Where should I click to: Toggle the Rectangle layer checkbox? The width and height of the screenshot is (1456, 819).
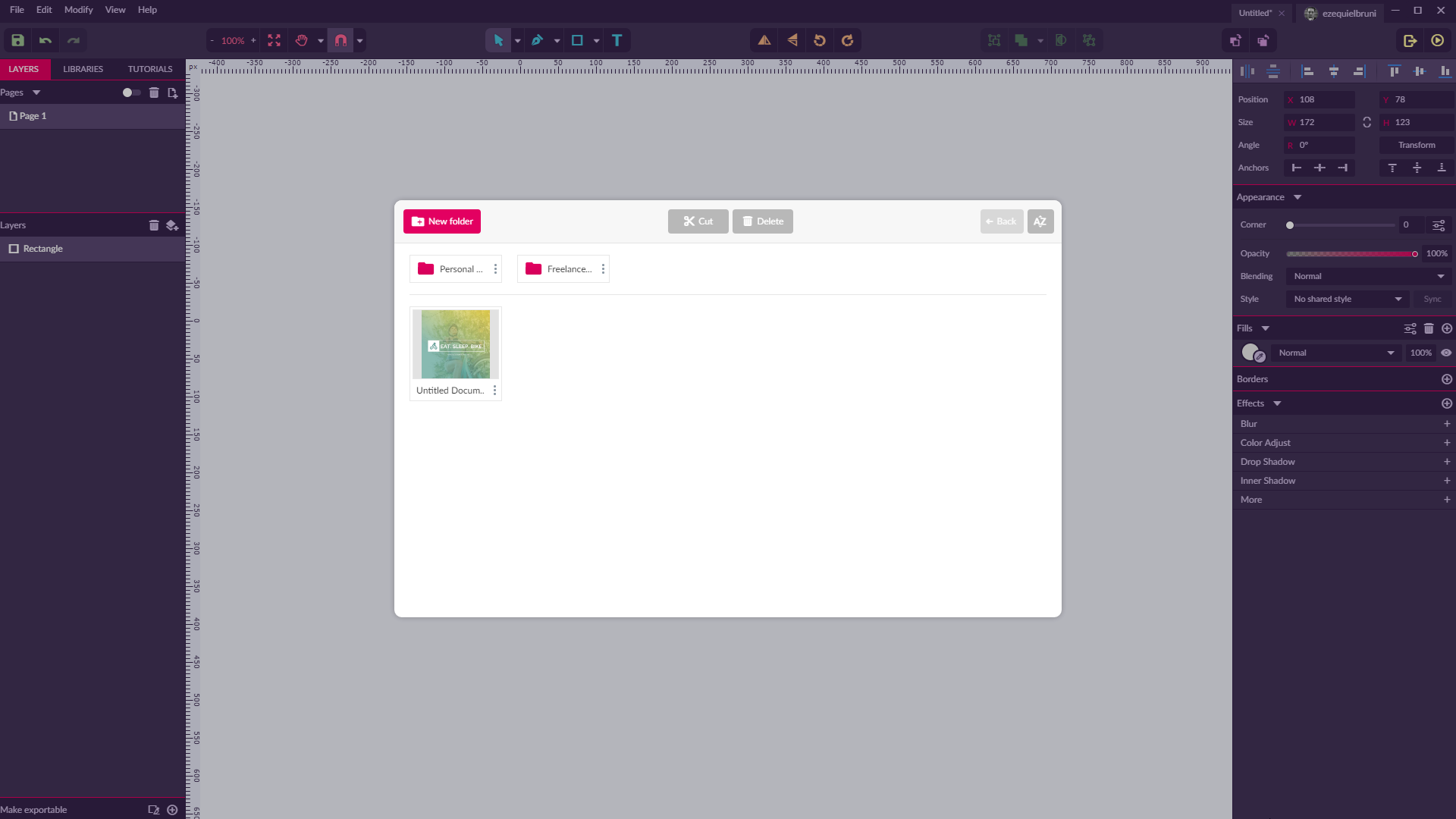point(14,249)
